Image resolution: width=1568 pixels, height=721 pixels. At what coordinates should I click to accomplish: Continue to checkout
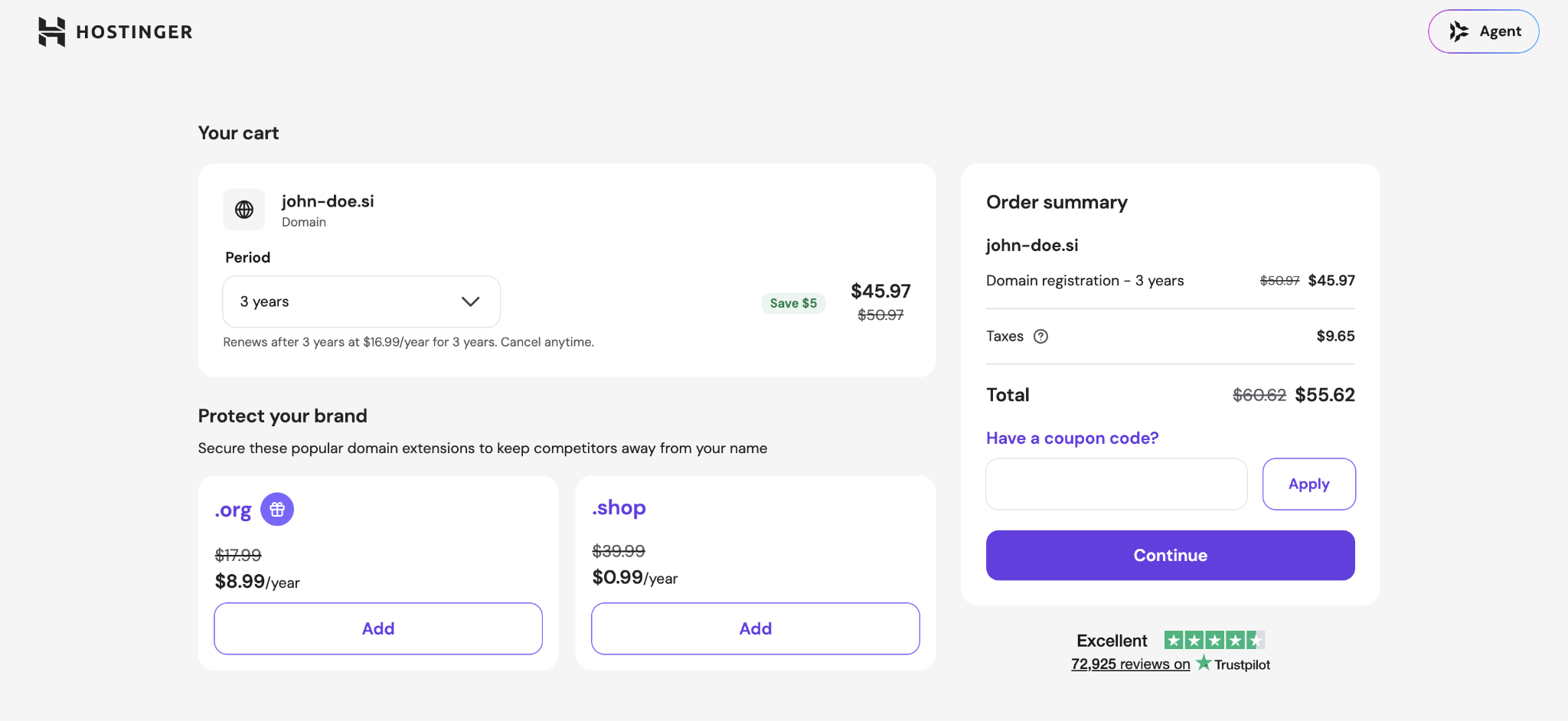tap(1170, 555)
